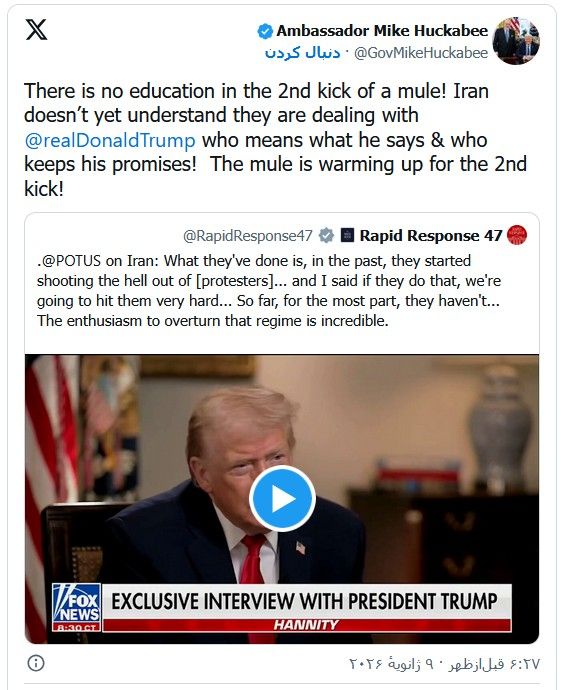Click the Fox News logo in video
The width and height of the screenshot is (563, 690).
77,607
